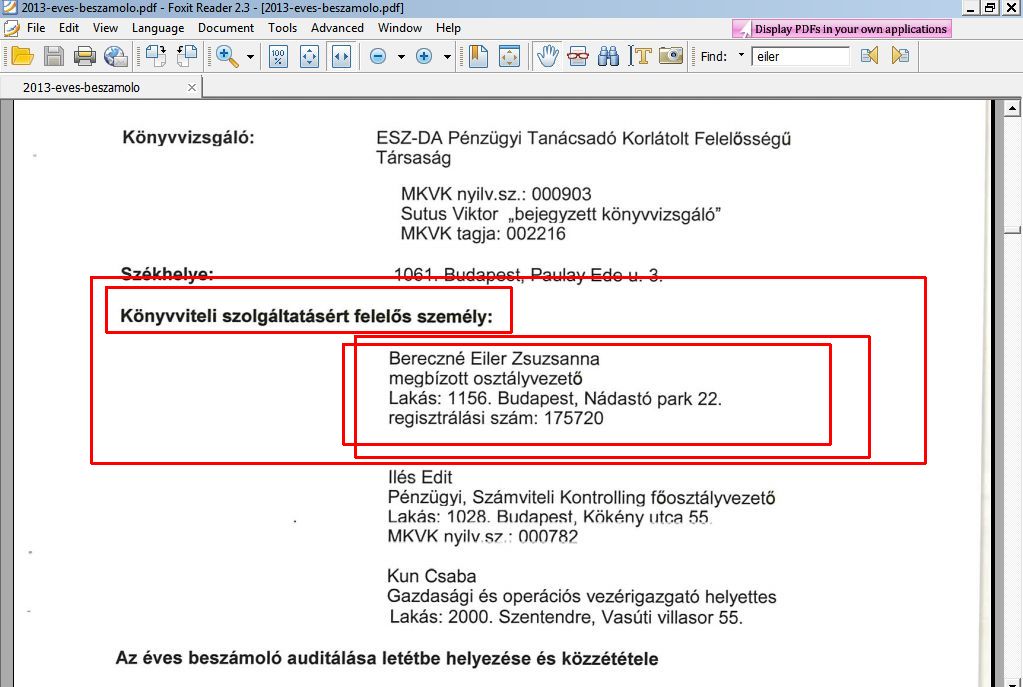Screen dimensions: 1023x687
Task: Click the vertical scrollbar thumb
Action: (x=1013, y=230)
